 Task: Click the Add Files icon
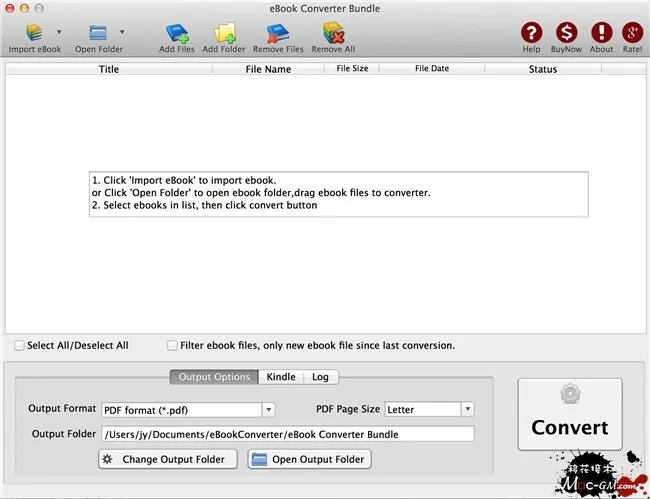tap(177, 33)
